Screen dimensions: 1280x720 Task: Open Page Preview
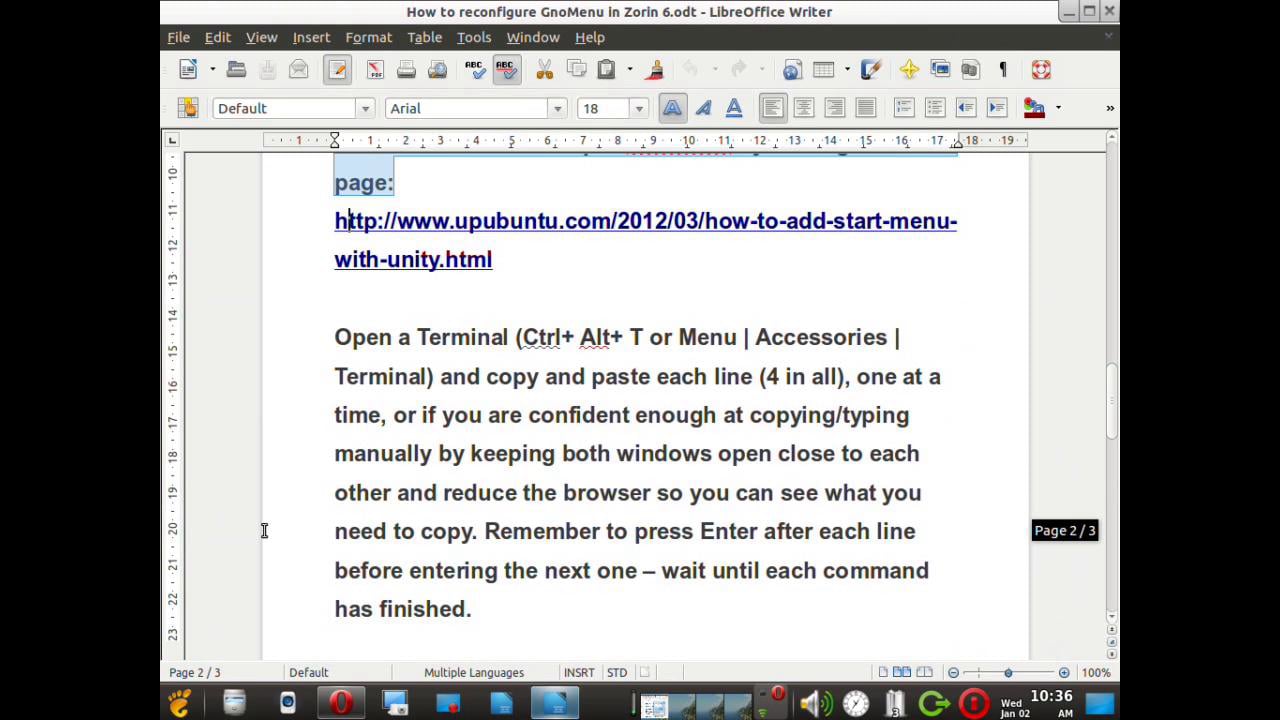(x=437, y=69)
